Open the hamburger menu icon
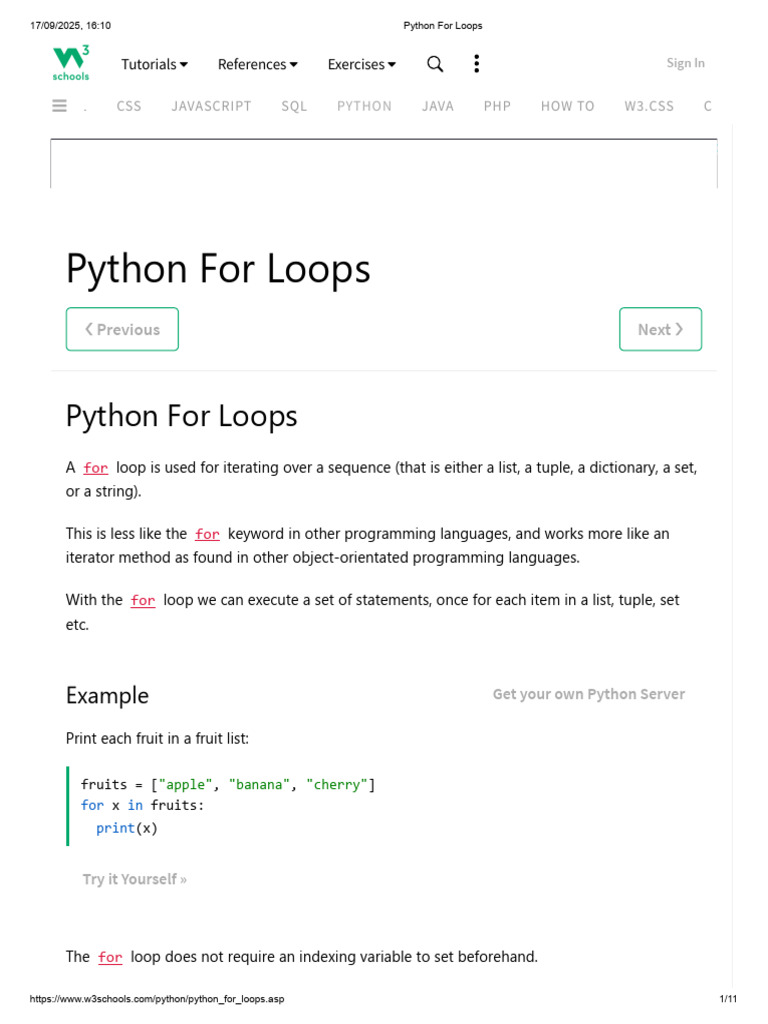 point(59,106)
